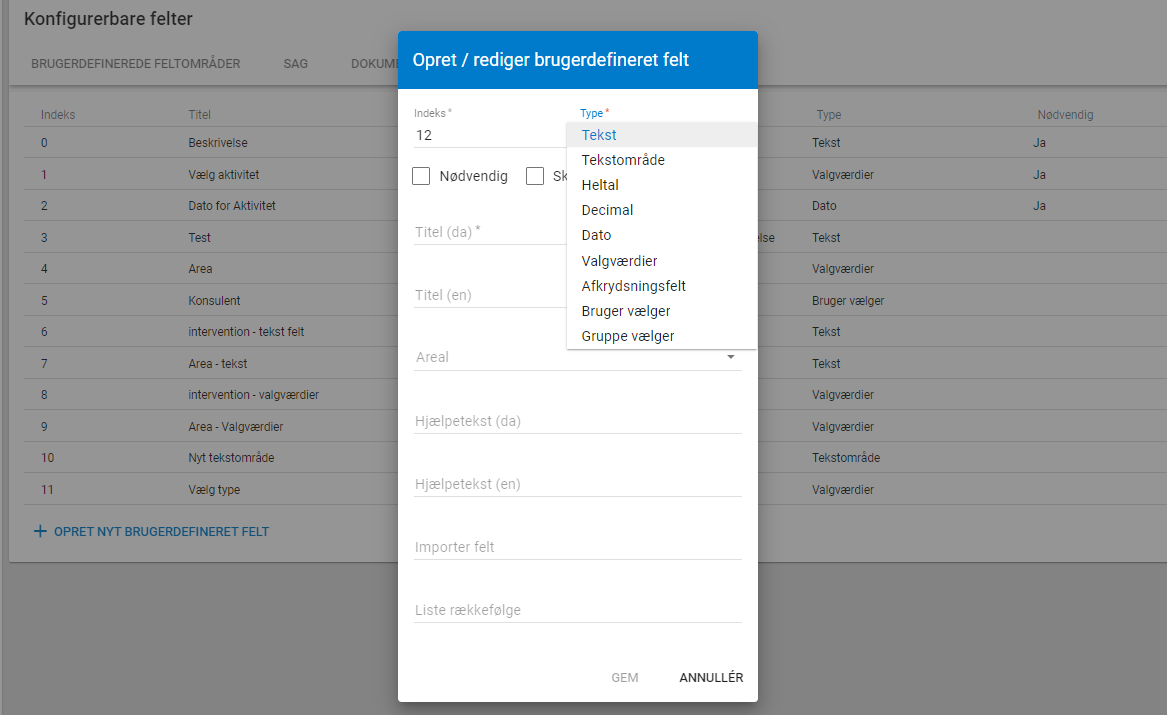Focus the Indeks input field

[x=490, y=135]
